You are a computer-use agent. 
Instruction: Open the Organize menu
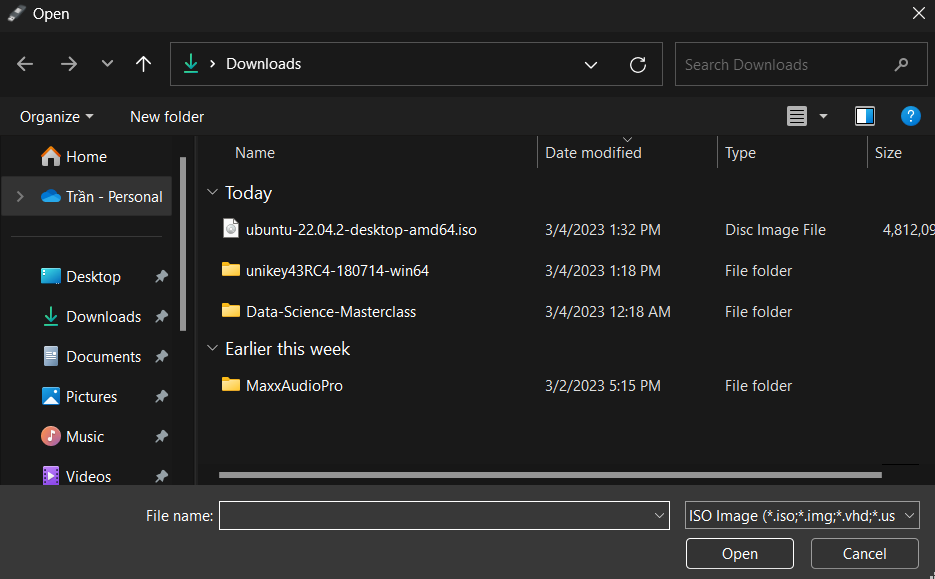click(57, 117)
